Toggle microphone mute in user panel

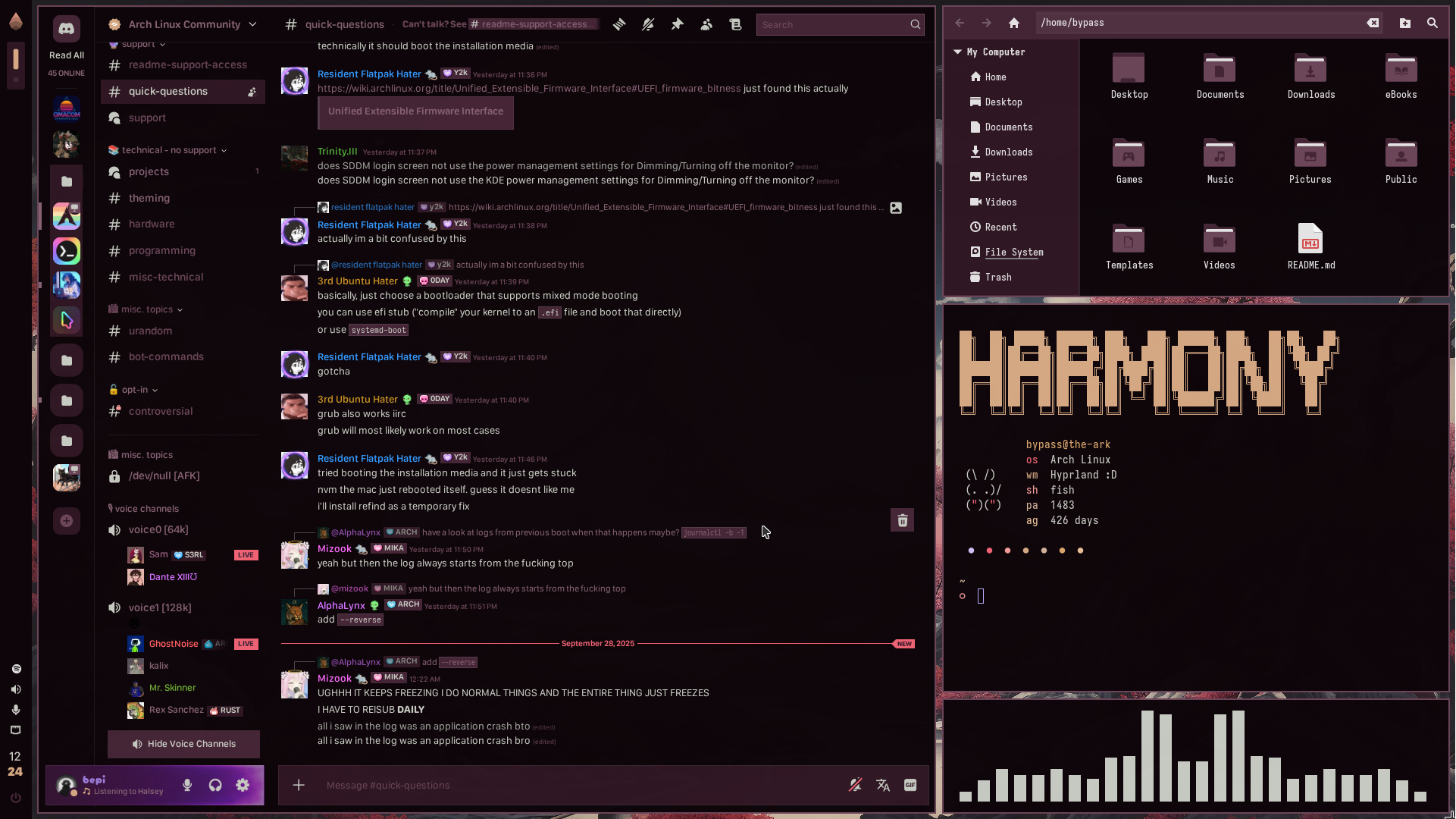pyautogui.click(x=187, y=785)
